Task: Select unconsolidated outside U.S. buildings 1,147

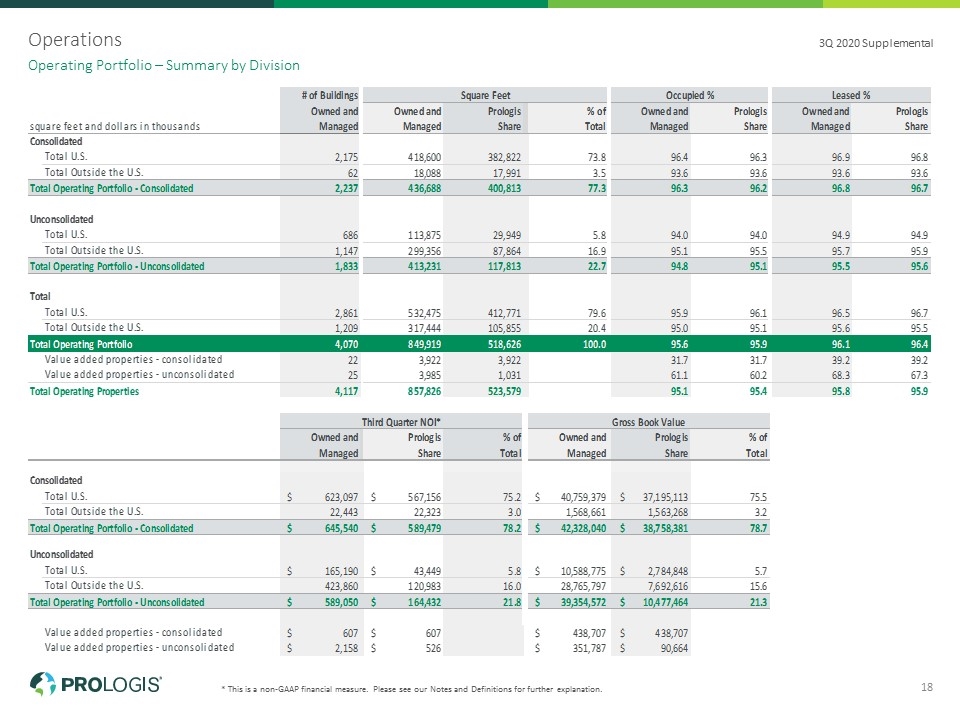Action: click(x=346, y=251)
